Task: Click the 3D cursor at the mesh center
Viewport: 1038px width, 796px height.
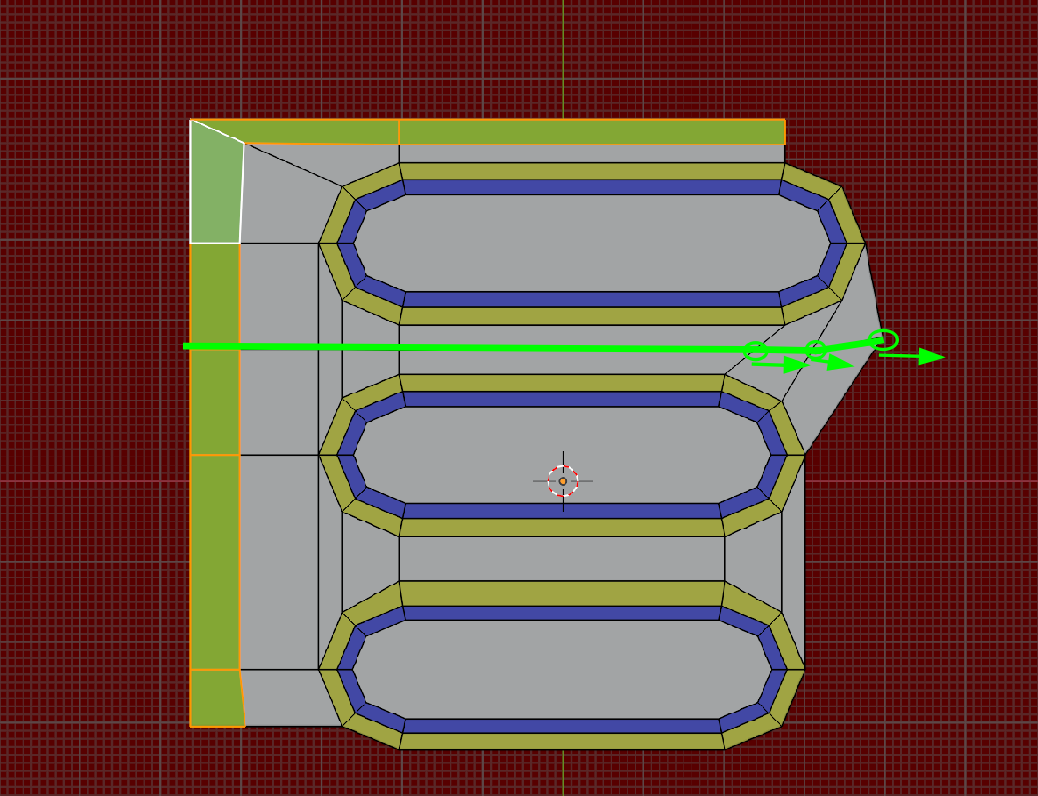Action: [565, 481]
